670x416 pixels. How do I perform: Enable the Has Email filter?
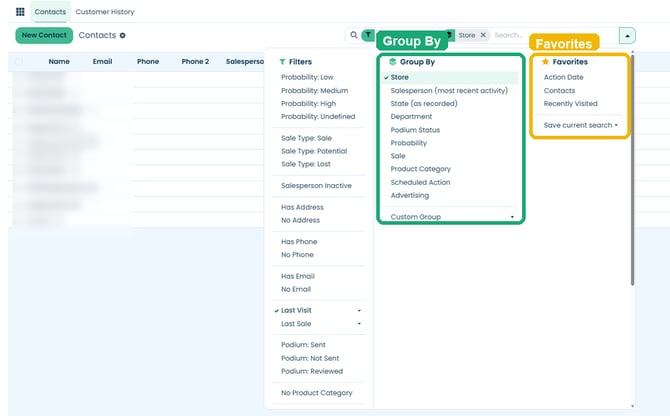pyautogui.click(x=298, y=276)
